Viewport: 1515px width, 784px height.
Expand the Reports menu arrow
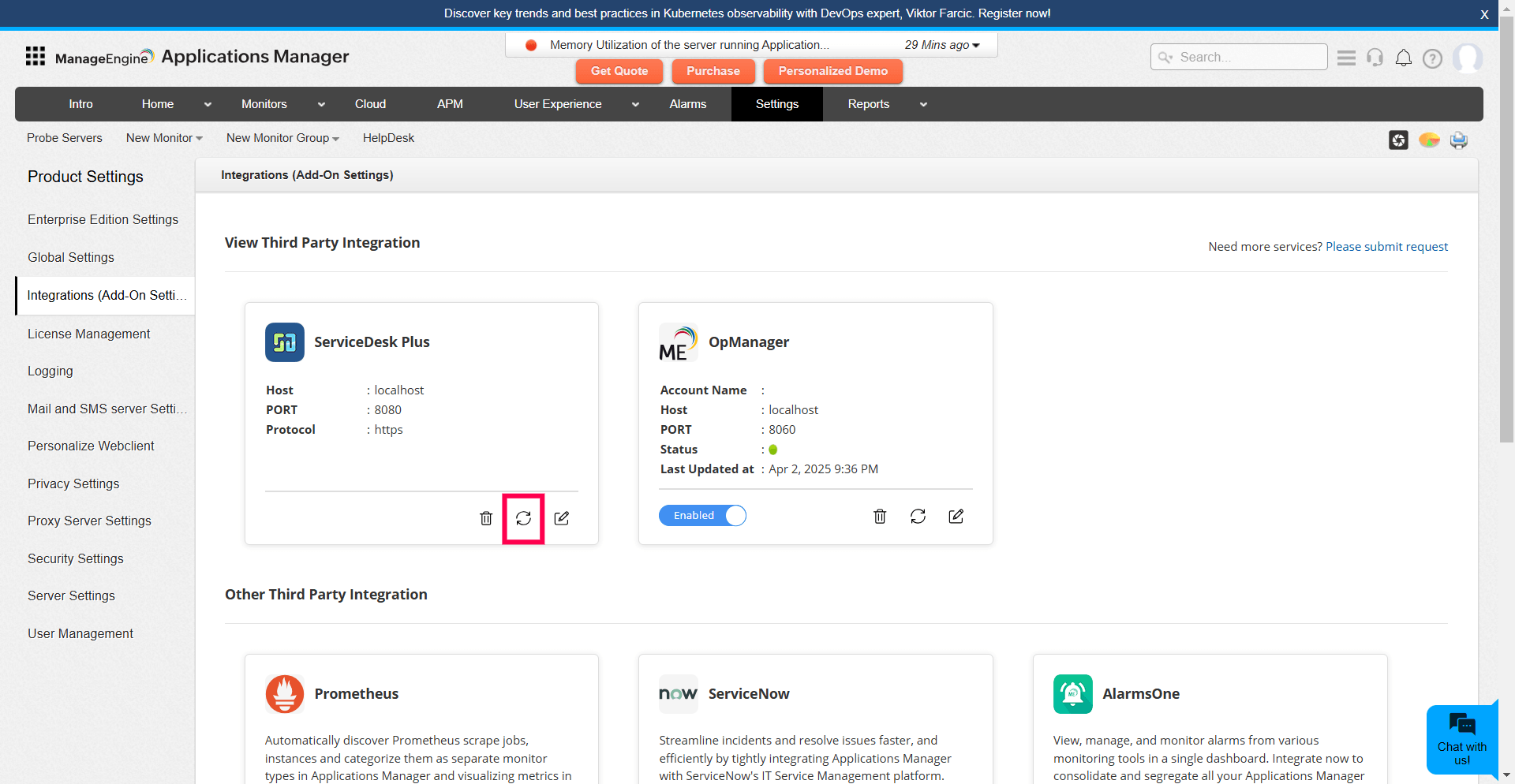(923, 105)
